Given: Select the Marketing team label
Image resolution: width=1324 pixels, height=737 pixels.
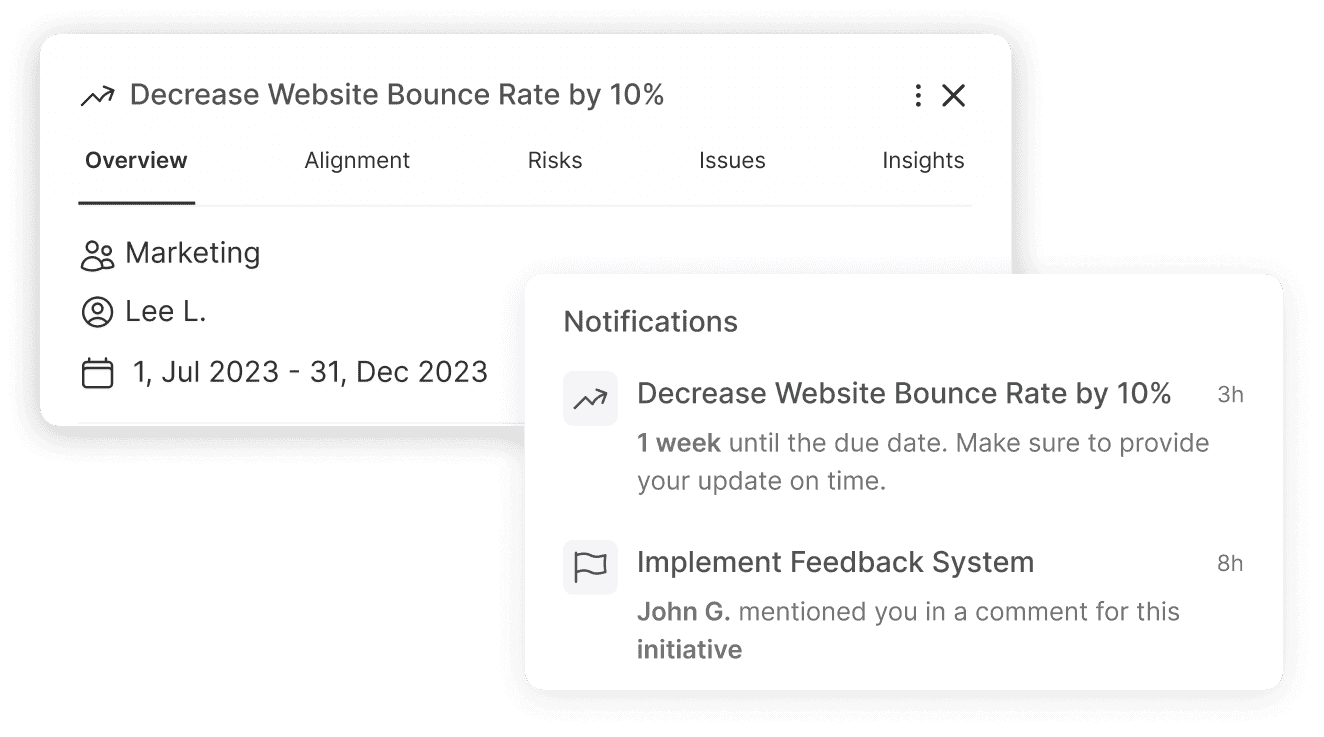Looking at the screenshot, I should pos(193,253).
